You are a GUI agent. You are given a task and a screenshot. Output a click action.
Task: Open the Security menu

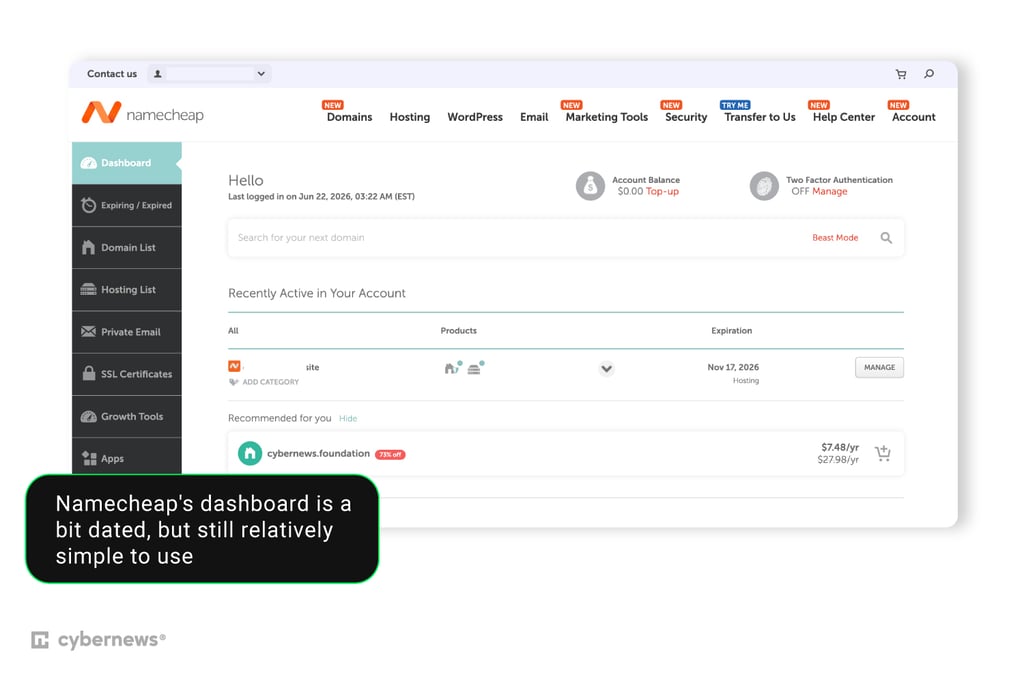point(686,117)
